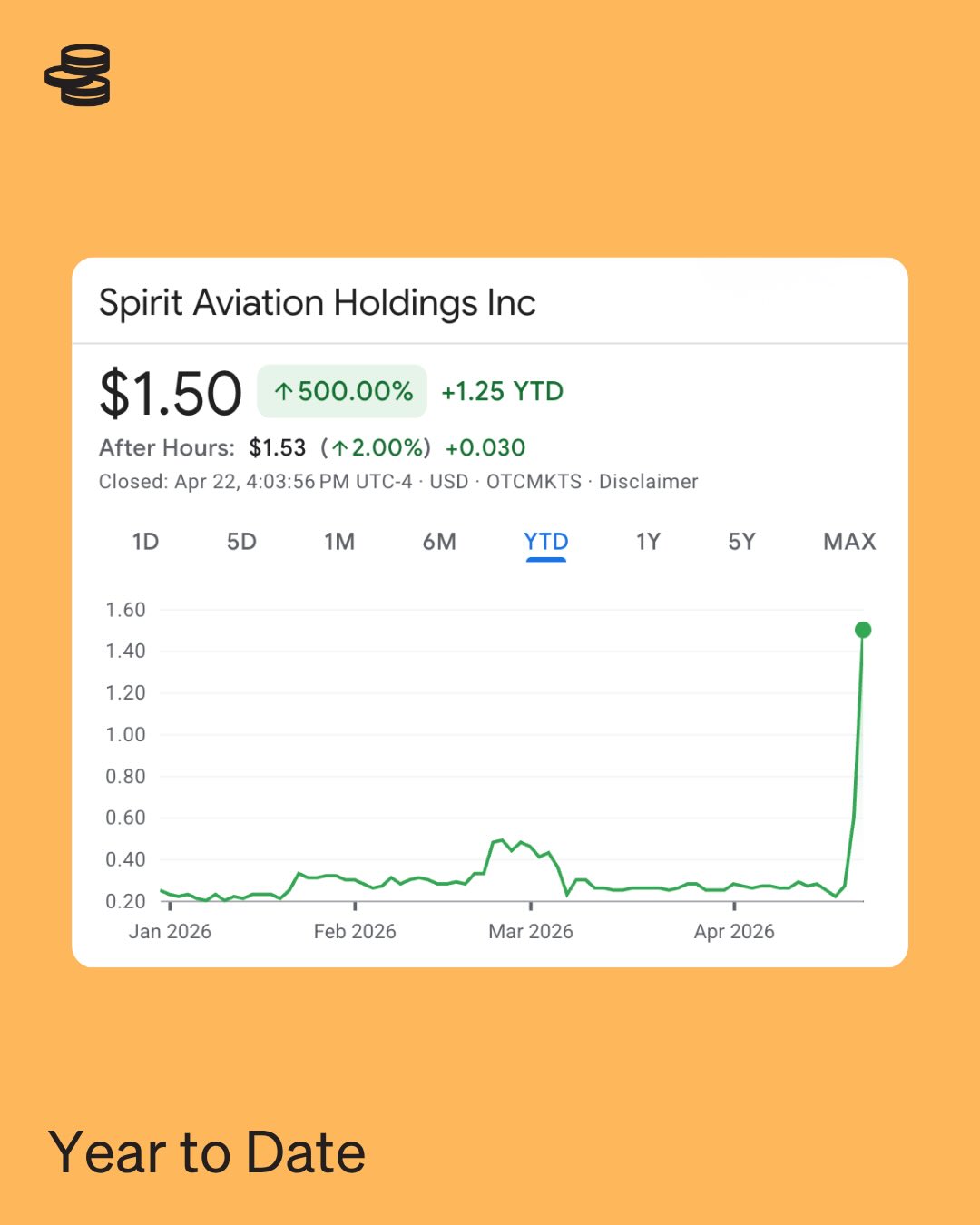Image resolution: width=980 pixels, height=1225 pixels.
Task: Select the 1D time range tab
Action: tap(145, 542)
